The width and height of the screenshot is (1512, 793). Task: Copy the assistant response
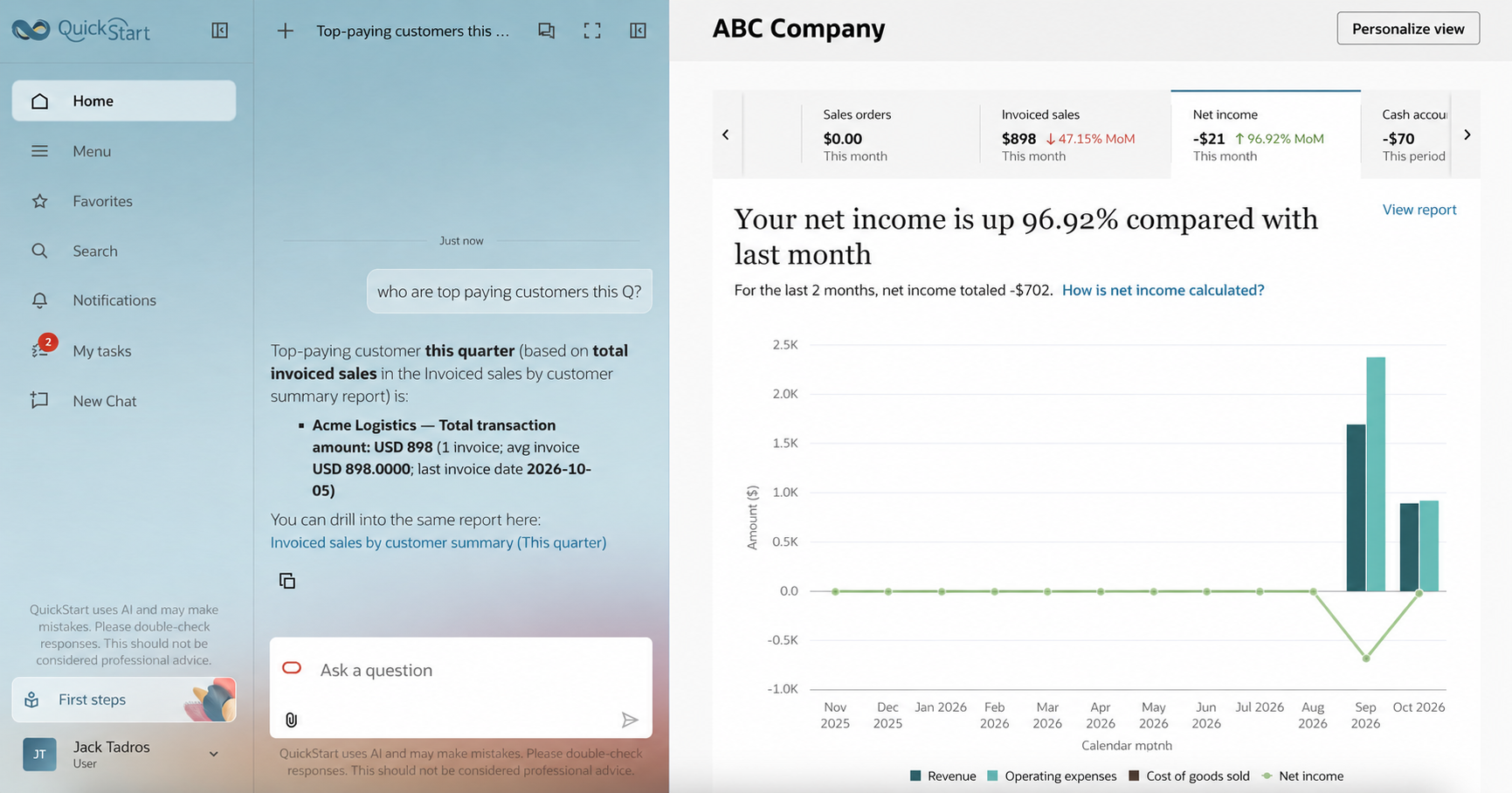point(287,581)
